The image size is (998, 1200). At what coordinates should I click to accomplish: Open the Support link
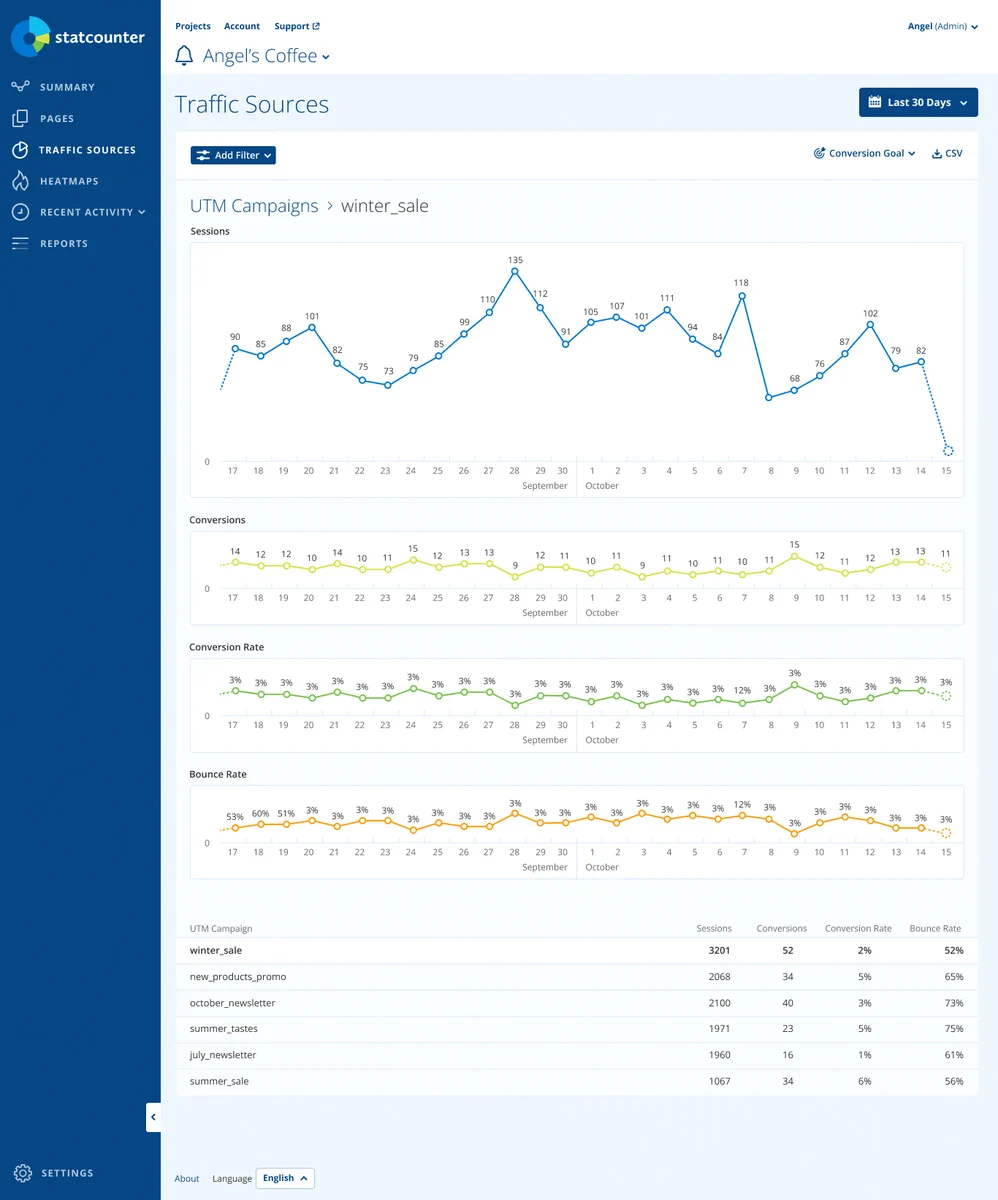coord(297,26)
